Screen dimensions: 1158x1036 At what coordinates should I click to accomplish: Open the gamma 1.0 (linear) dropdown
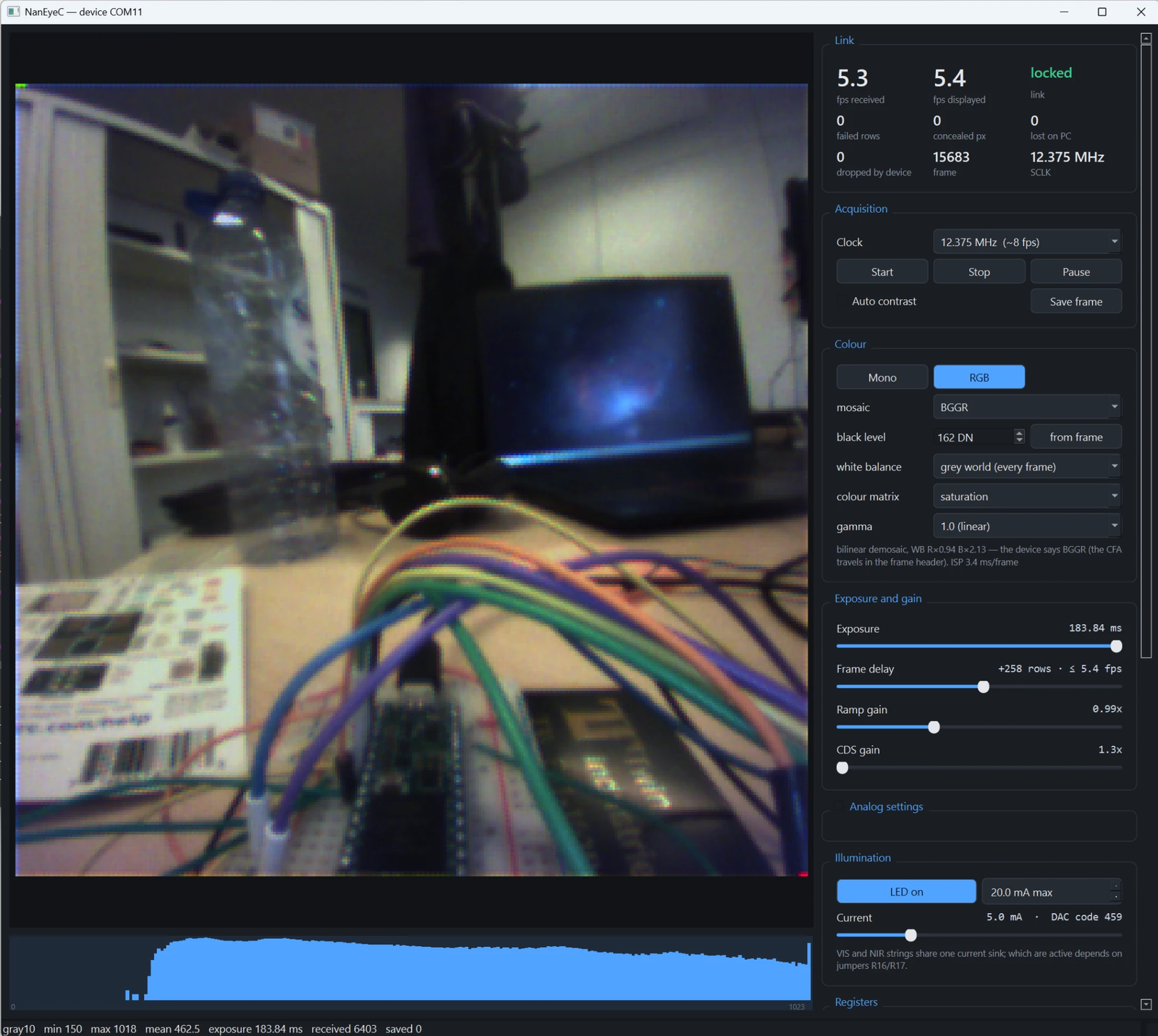coord(1027,526)
